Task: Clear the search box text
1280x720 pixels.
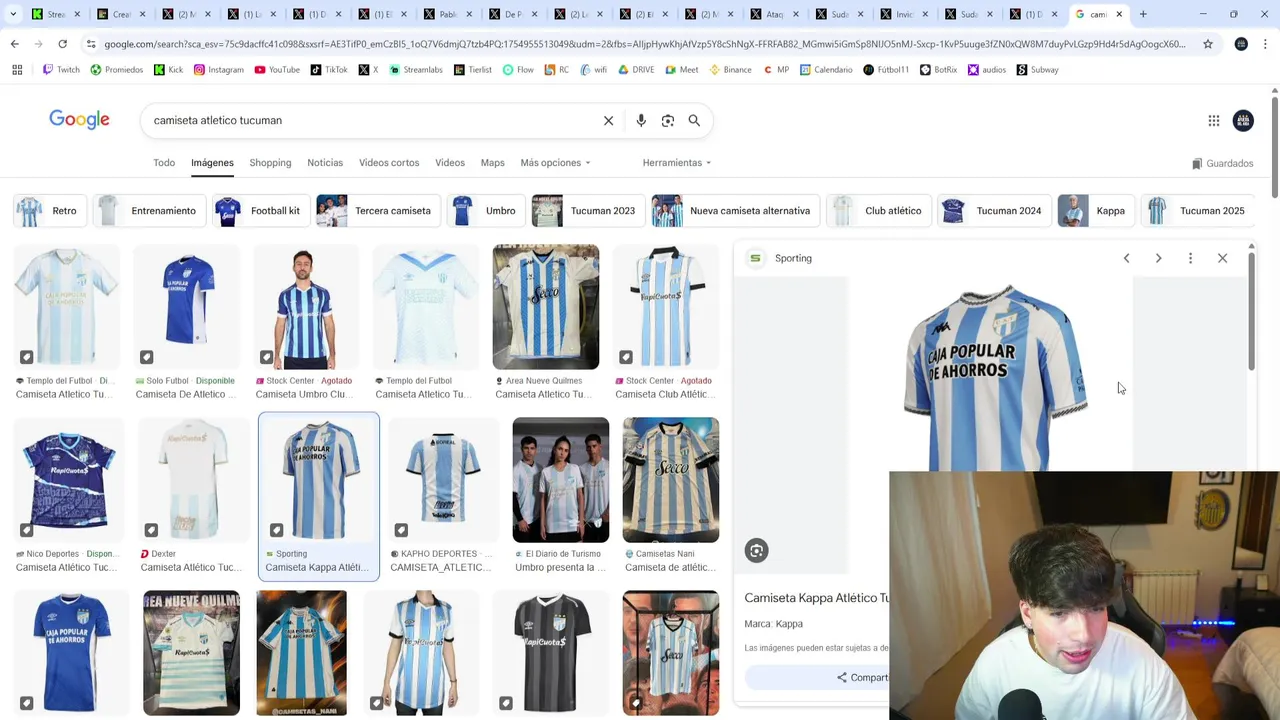Action: [608, 120]
